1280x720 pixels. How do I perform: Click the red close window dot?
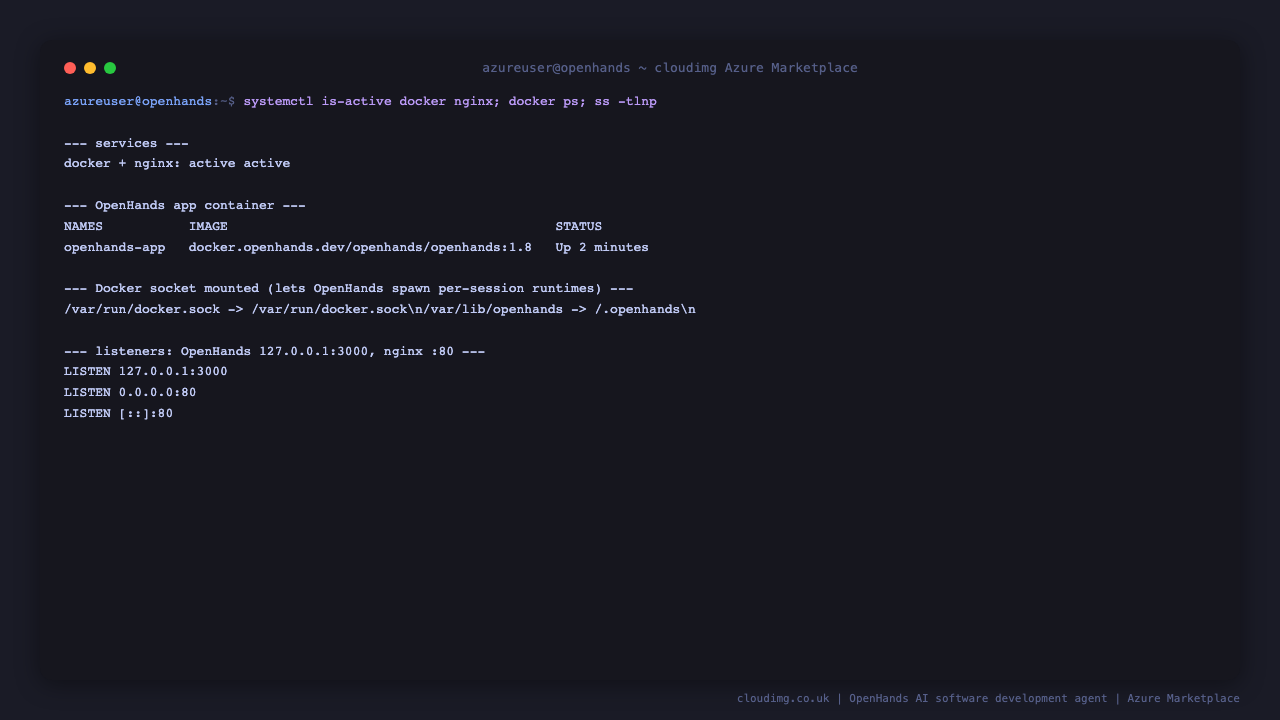[70, 68]
